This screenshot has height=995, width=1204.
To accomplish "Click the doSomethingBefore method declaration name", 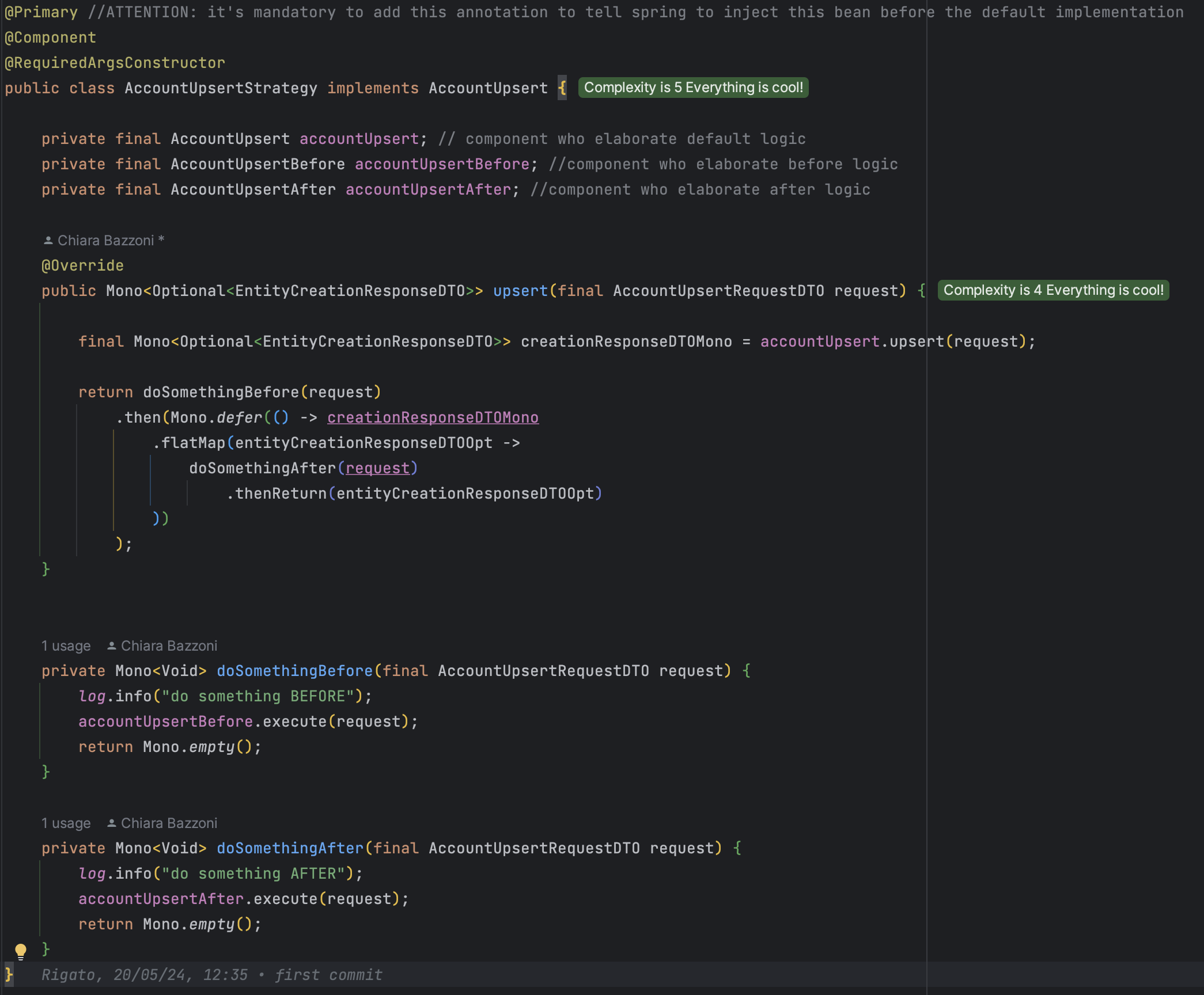I will (x=294, y=671).
